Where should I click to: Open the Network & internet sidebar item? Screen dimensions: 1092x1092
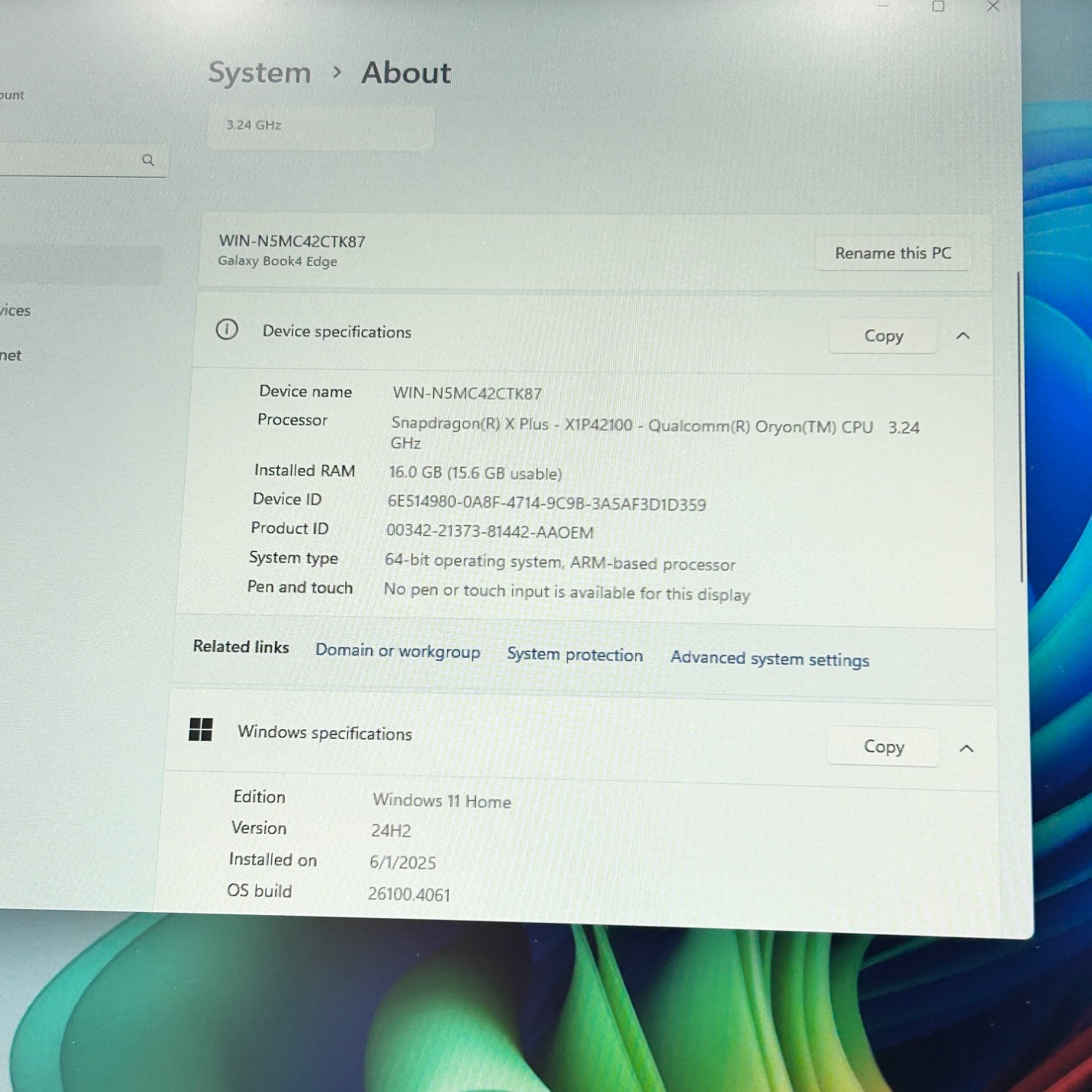tap(11, 355)
